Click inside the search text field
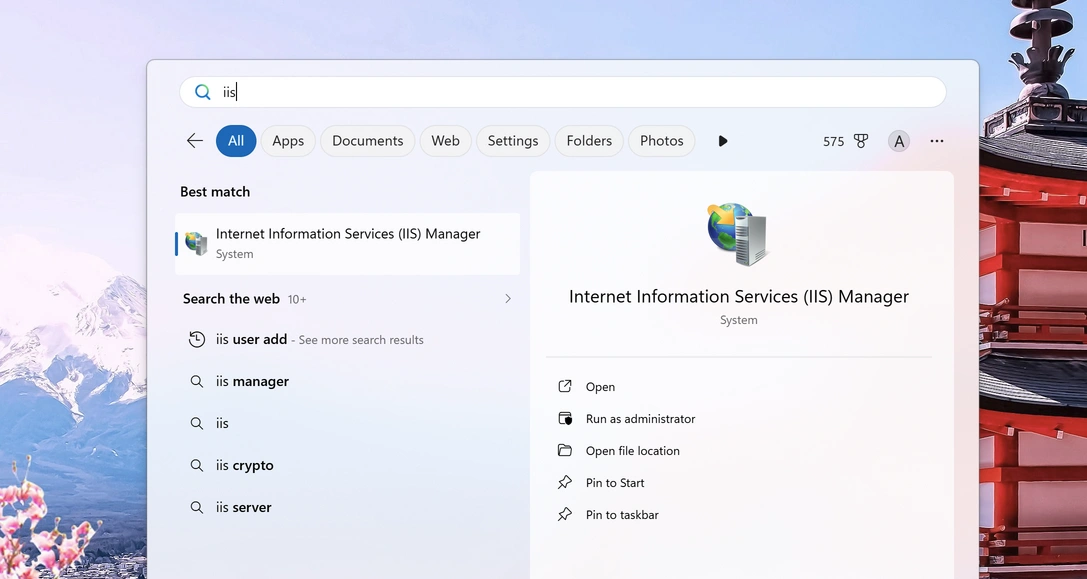This screenshot has height=579, width=1087. pos(563,92)
